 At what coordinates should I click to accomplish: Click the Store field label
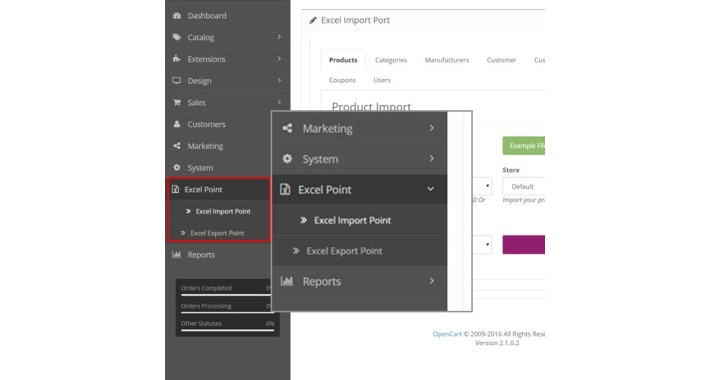pos(511,170)
